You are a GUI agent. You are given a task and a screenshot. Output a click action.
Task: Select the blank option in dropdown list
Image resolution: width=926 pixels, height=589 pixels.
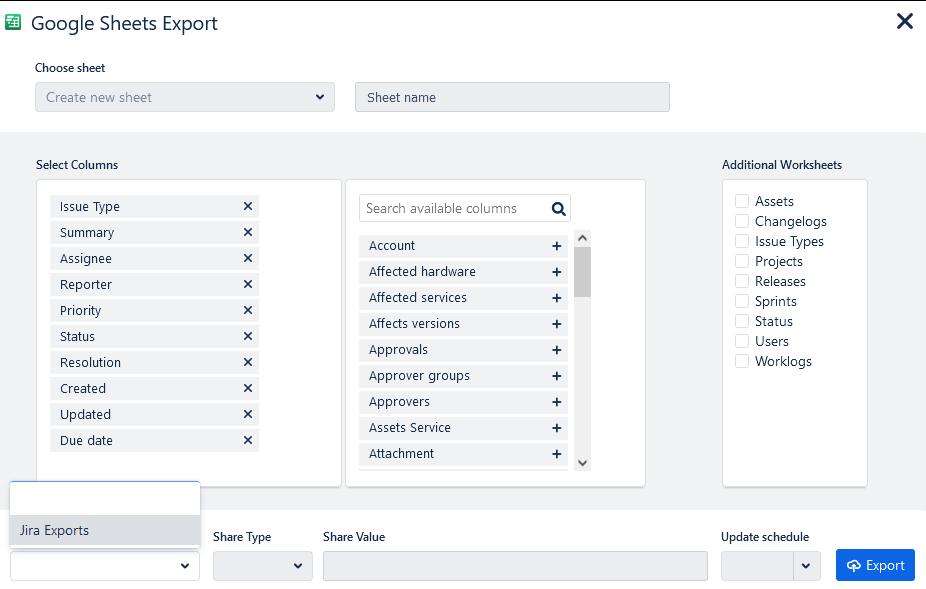pyautogui.click(x=105, y=499)
